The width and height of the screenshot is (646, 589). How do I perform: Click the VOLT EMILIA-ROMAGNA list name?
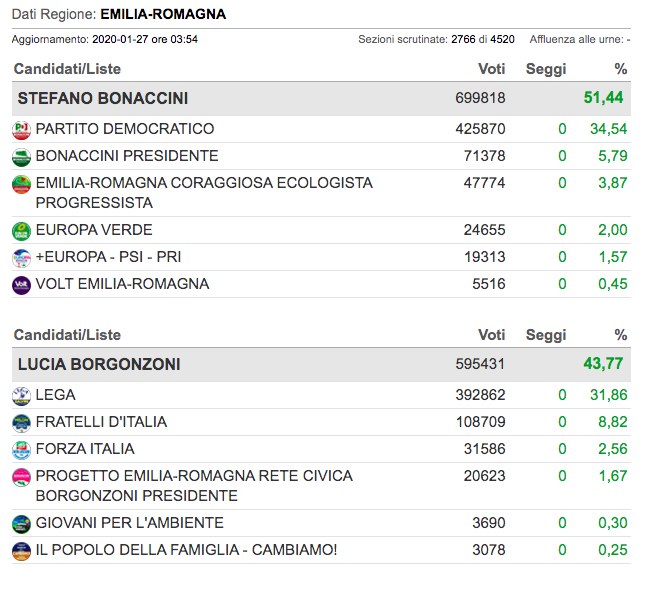coord(122,284)
